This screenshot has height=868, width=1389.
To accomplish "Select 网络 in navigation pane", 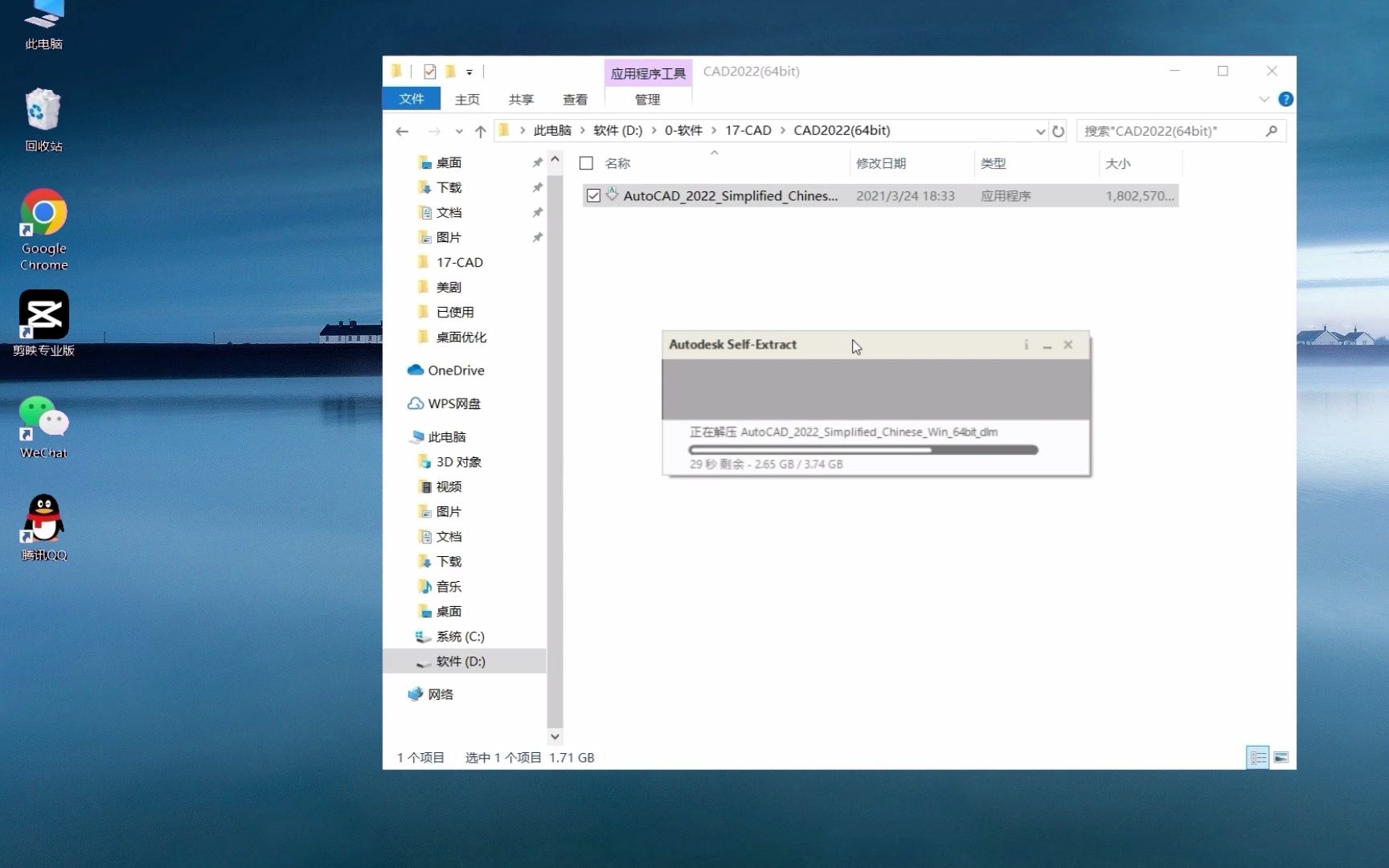I will coord(431,694).
